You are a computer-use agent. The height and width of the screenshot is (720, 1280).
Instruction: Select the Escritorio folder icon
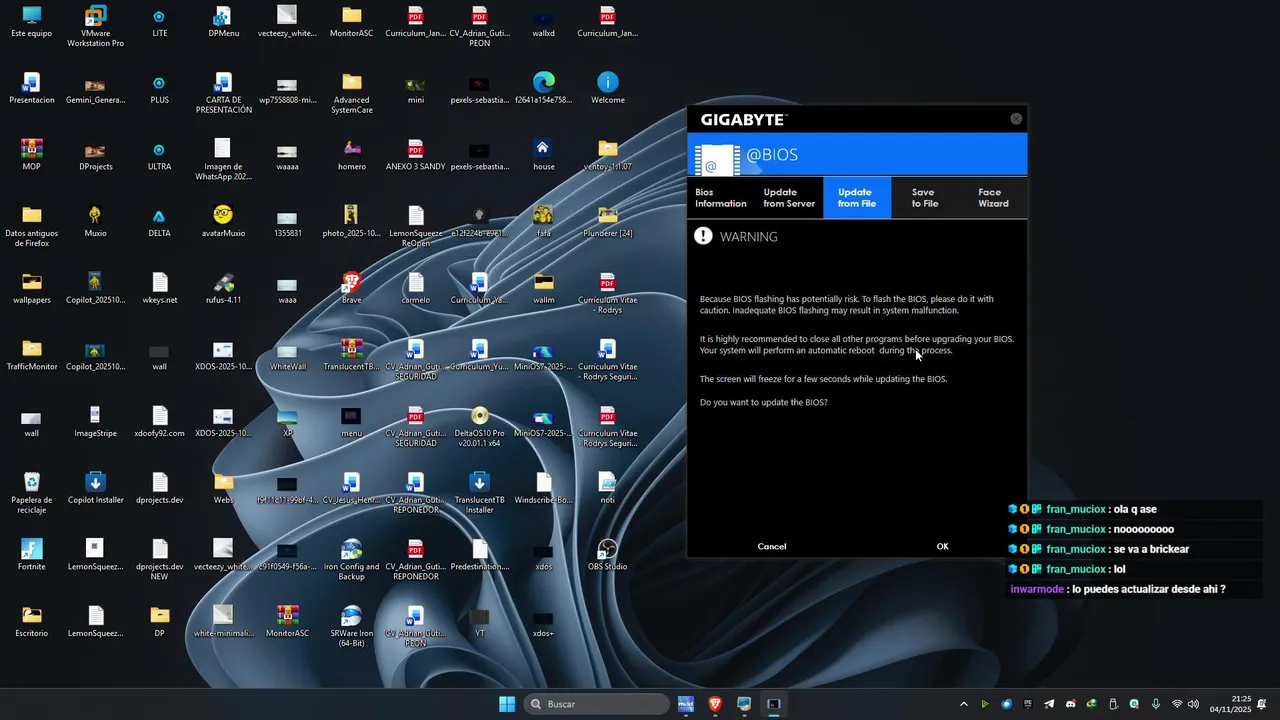click(x=32, y=621)
